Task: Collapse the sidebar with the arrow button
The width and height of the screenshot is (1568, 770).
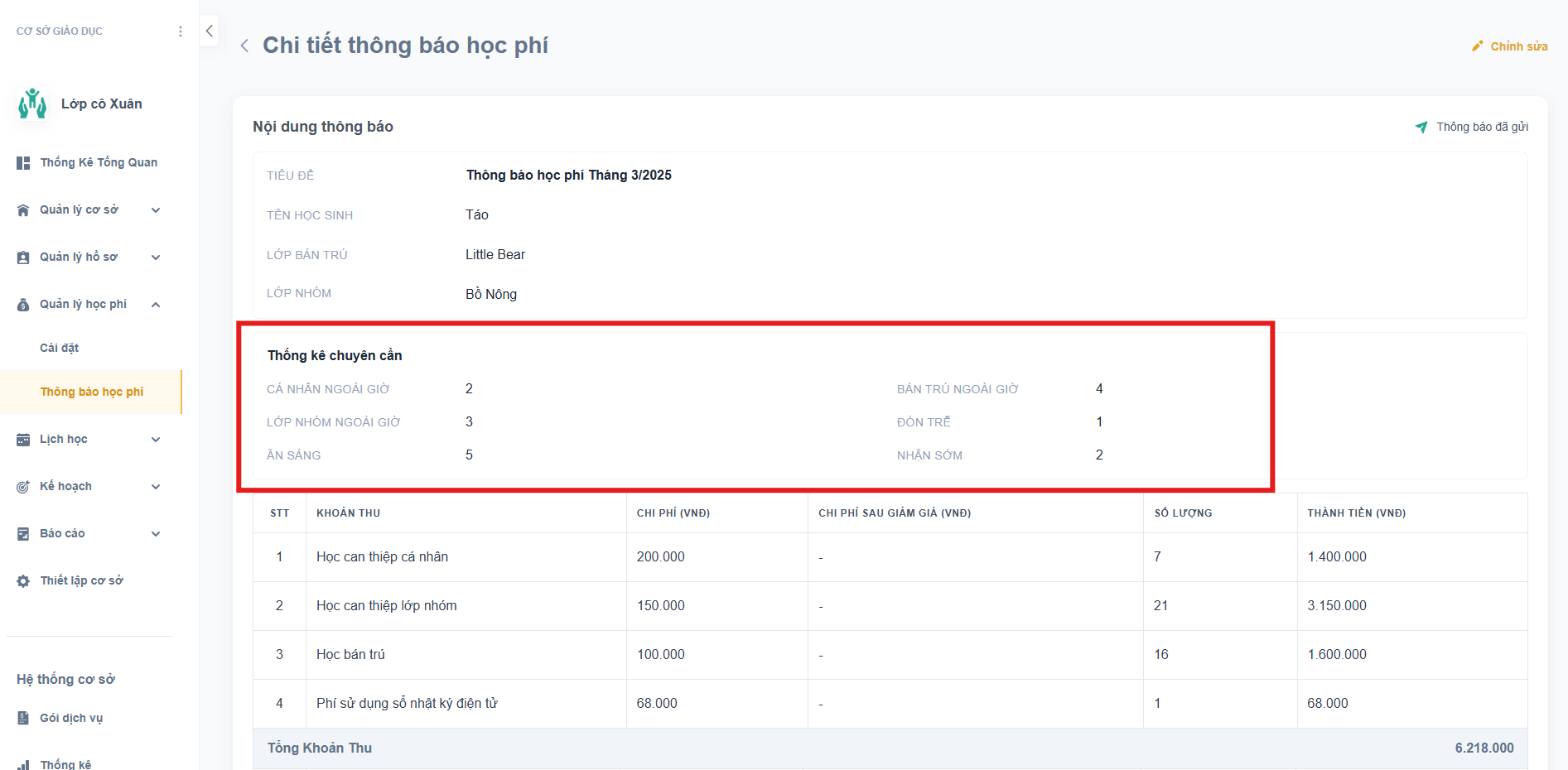Action: point(210,31)
